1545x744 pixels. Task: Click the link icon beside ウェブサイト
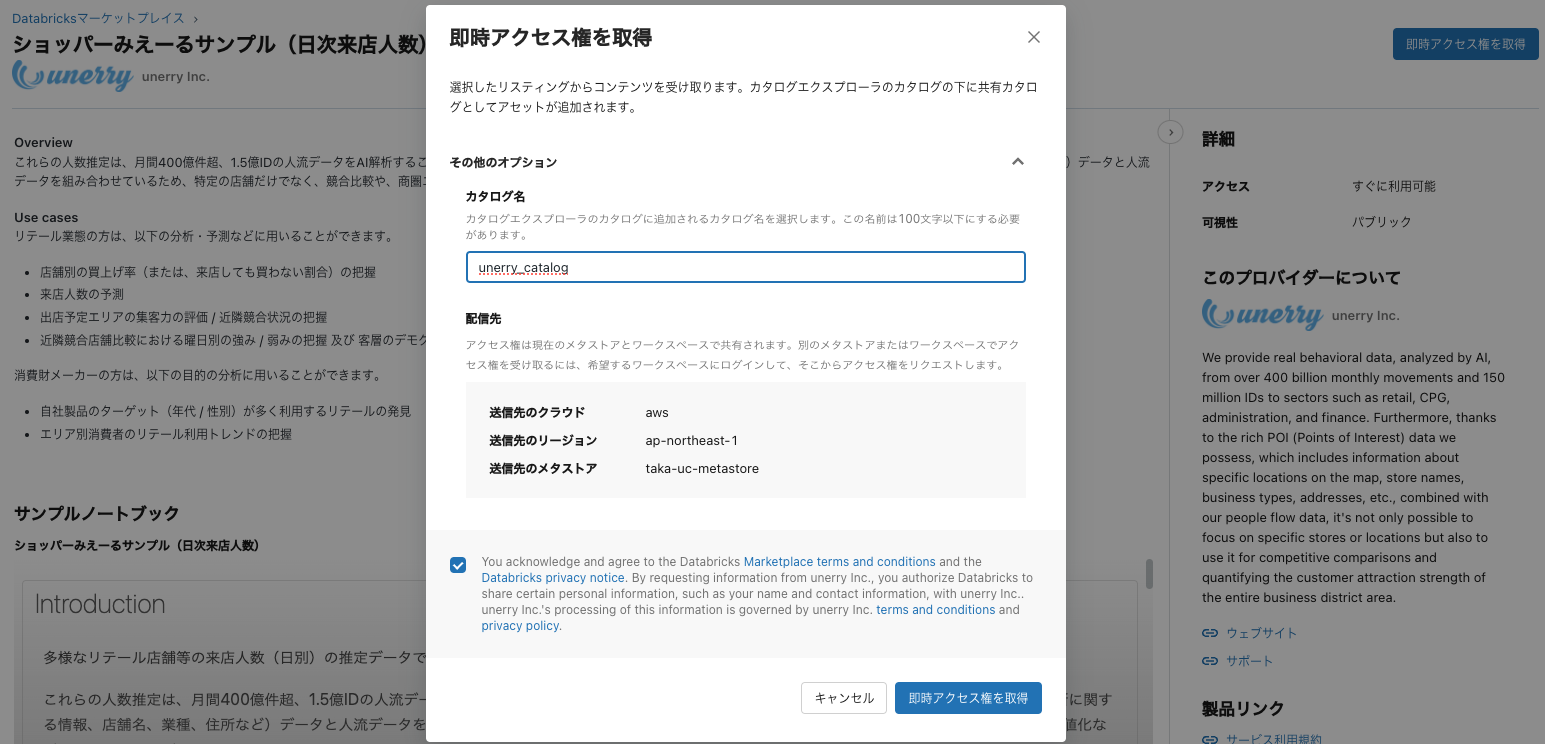(1210, 633)
